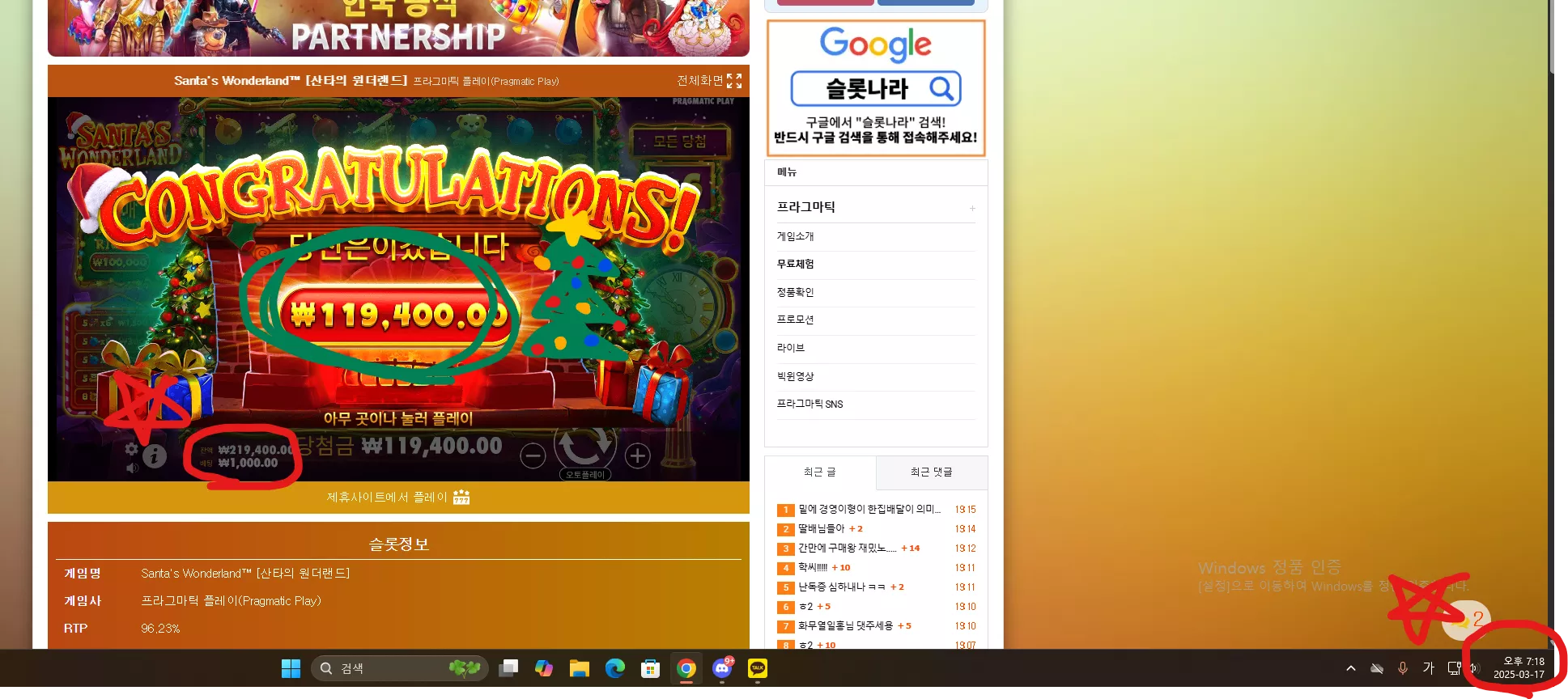Open the network tray icon
The image size is (1568, 699).
tap(1454, 668)
